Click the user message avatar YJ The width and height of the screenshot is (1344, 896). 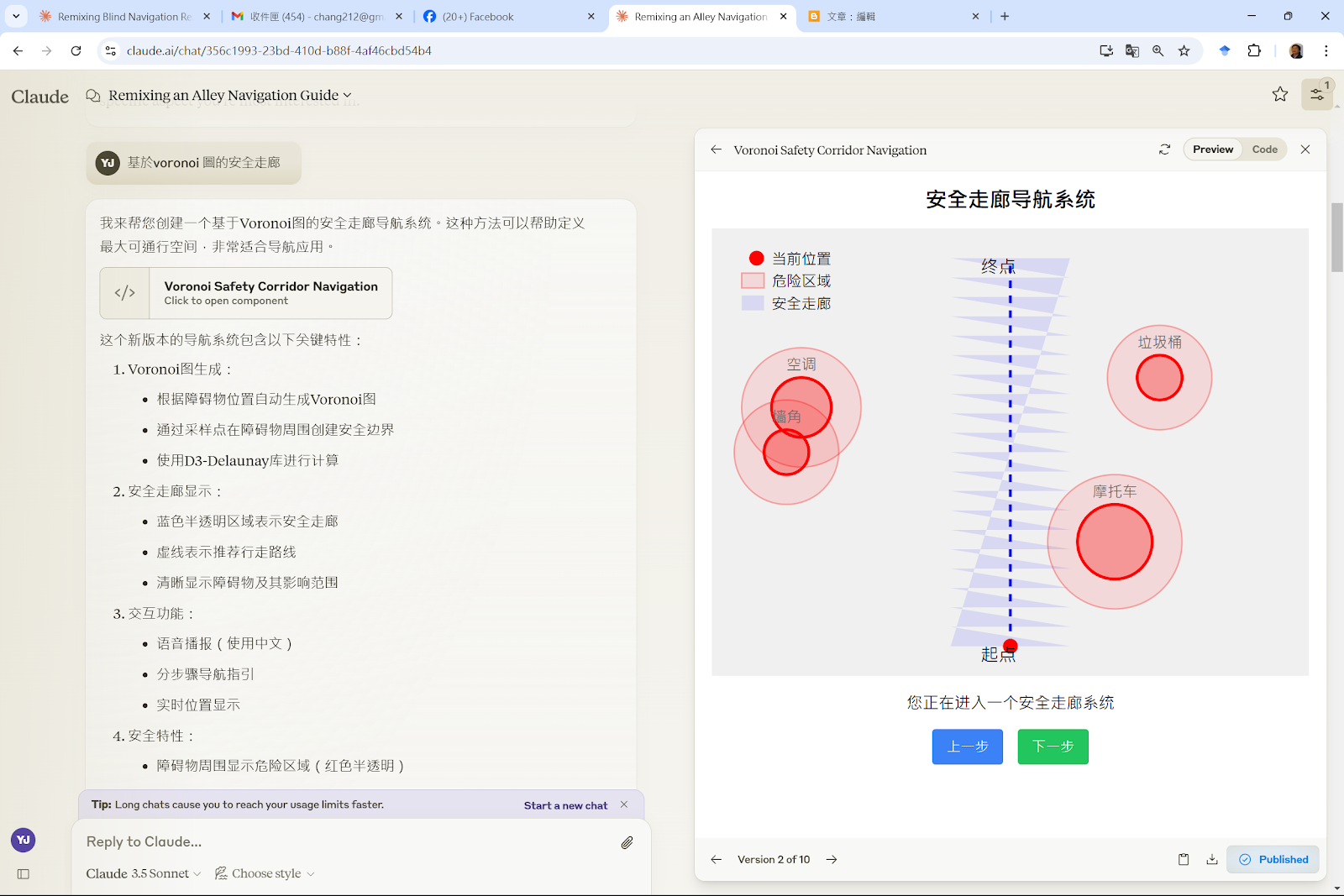click(108, 163)
